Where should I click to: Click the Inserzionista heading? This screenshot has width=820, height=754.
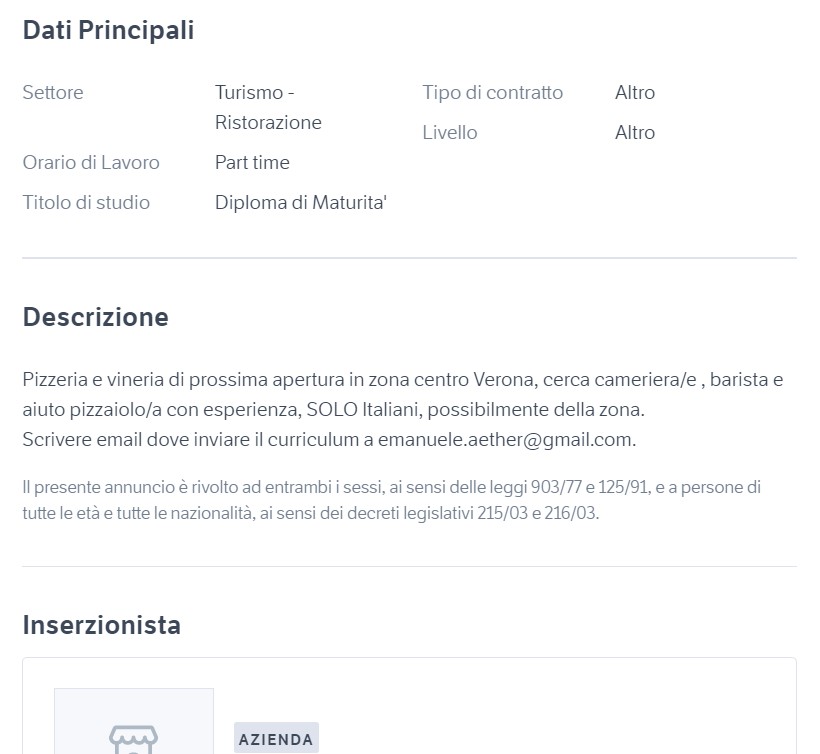pyautogui.click(x=101, y=625)
